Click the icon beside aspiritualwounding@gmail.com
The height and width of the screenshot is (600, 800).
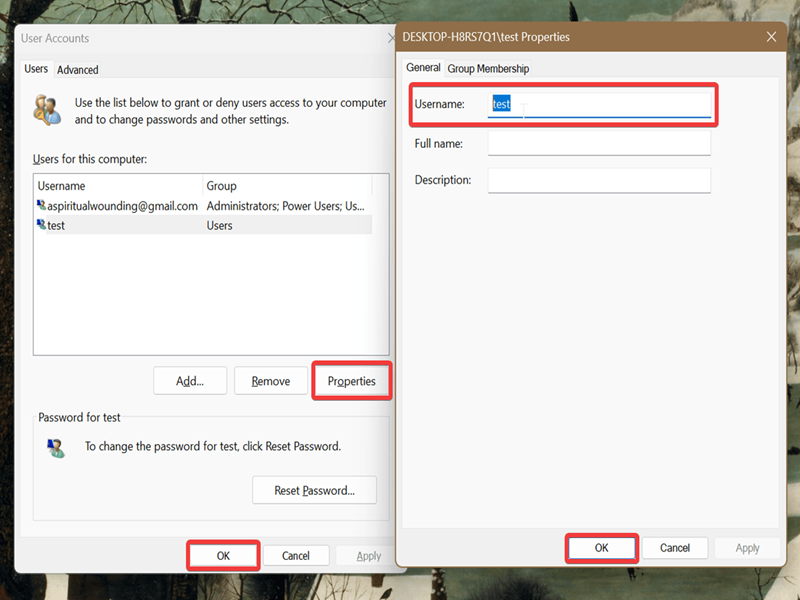[41, 205]
